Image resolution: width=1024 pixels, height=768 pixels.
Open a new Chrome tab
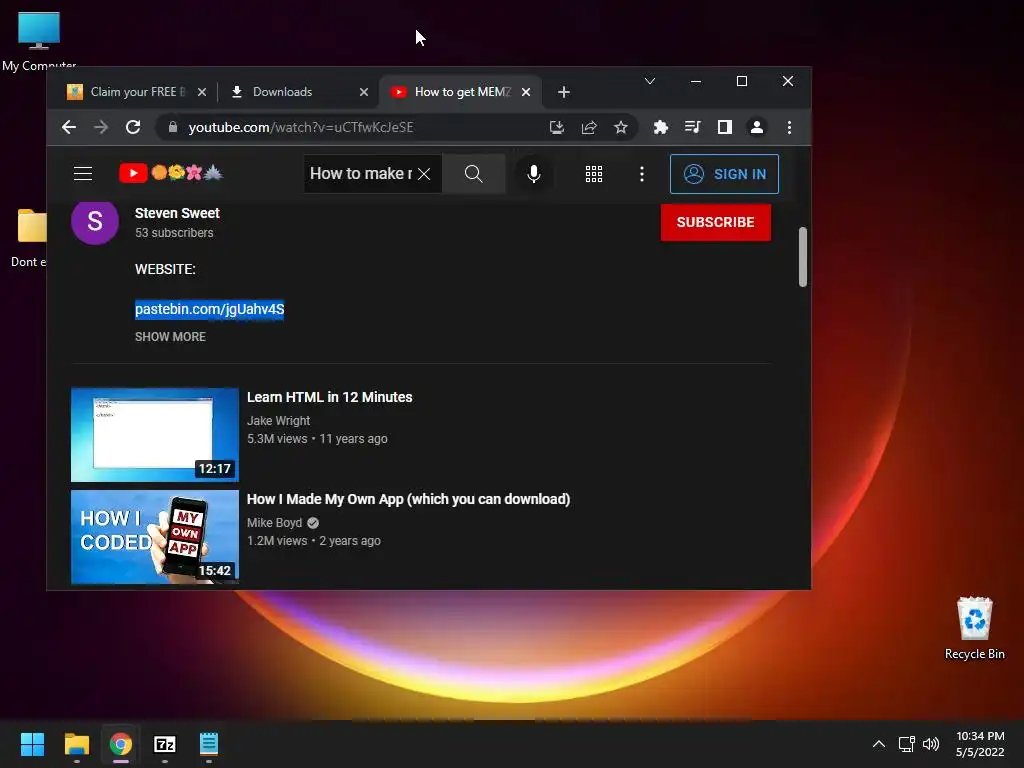(x=564, y=92)
